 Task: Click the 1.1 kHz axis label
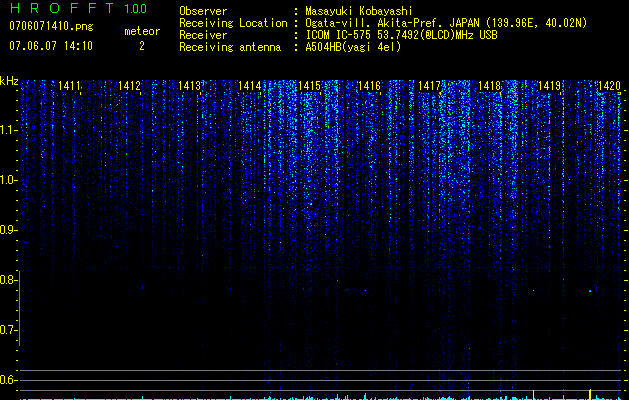click(x=8, y=130)
